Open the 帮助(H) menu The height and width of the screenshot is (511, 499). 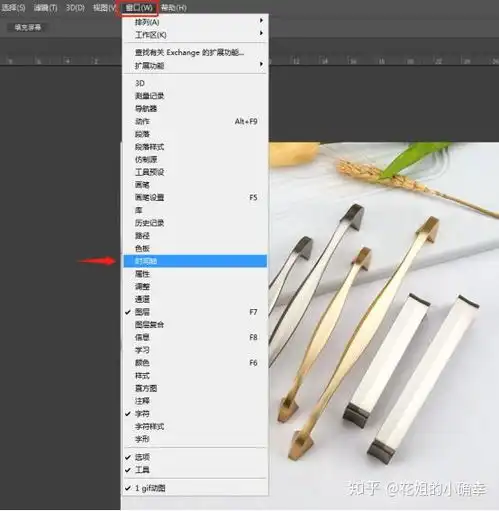174,8
